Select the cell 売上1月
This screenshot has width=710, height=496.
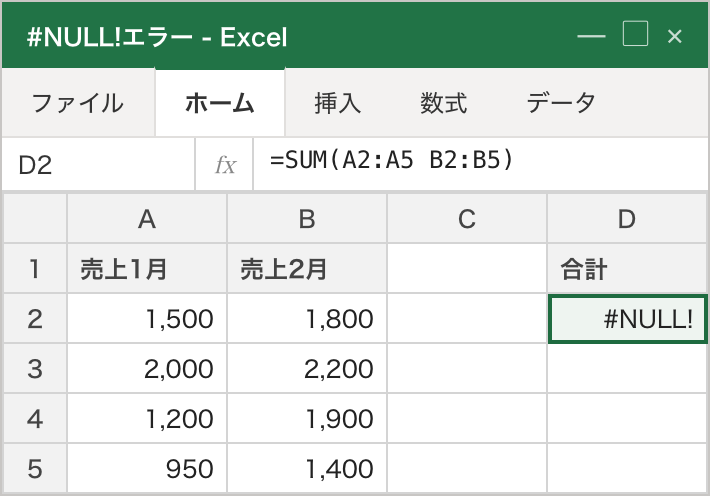click(147, 269)
